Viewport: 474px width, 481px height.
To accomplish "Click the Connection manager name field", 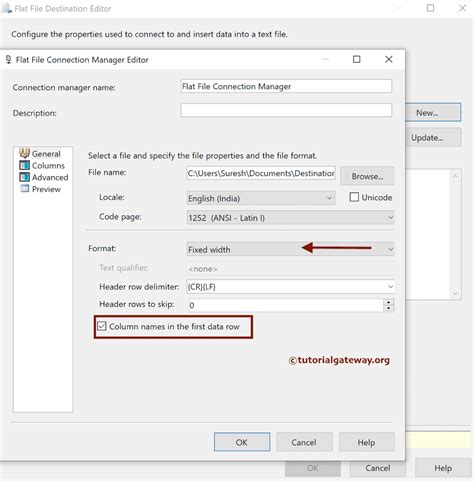I will (x=286, y=86).
